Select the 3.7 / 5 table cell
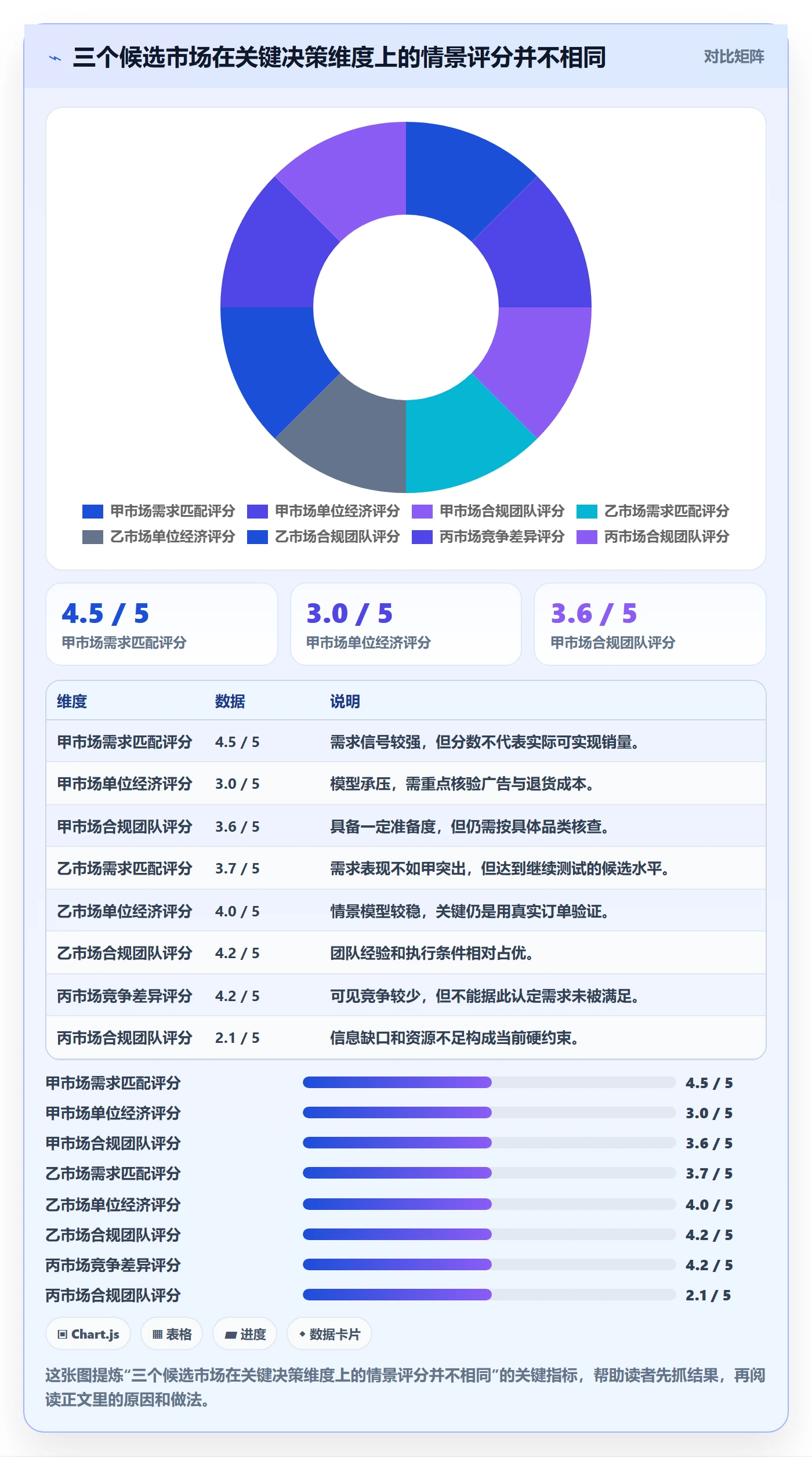The height and width of the screenshot is (1457, 812). [237, 868]
